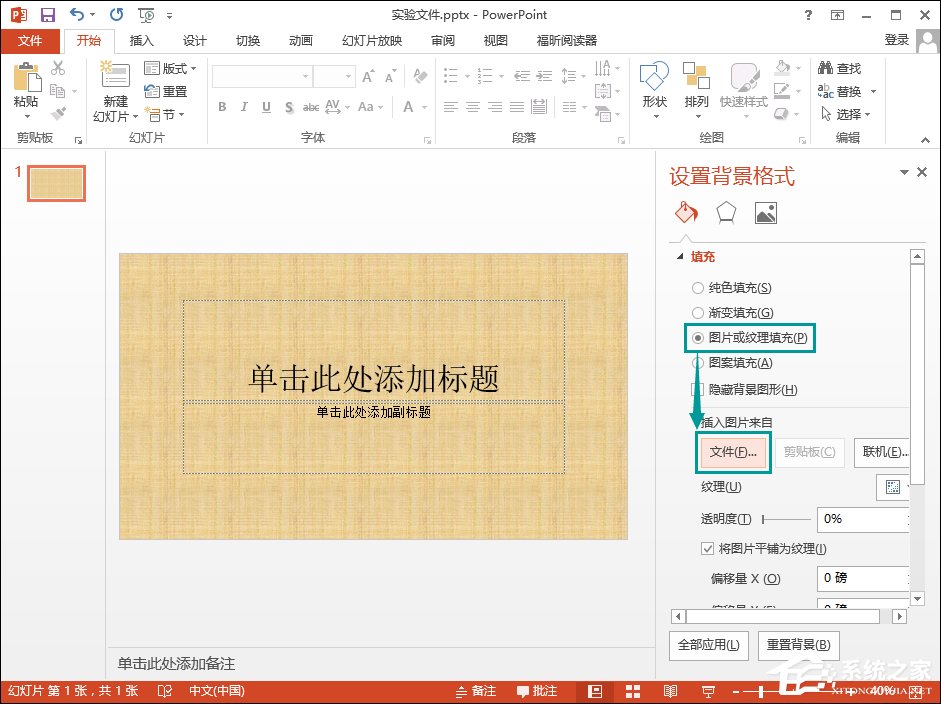941x704 pixels.
Task: Select the Fill bucket icon in 设置背景格式
Action: coord(685,212)
